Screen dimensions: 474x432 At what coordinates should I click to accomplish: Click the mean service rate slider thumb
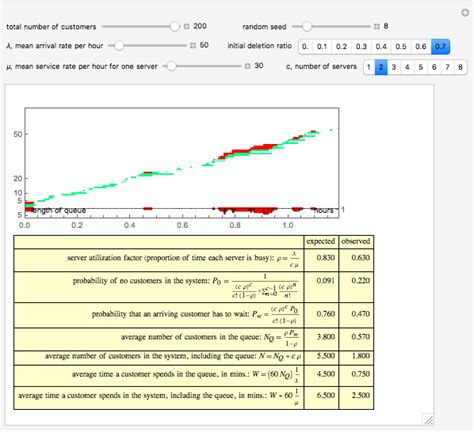click(x=171, y=66)
